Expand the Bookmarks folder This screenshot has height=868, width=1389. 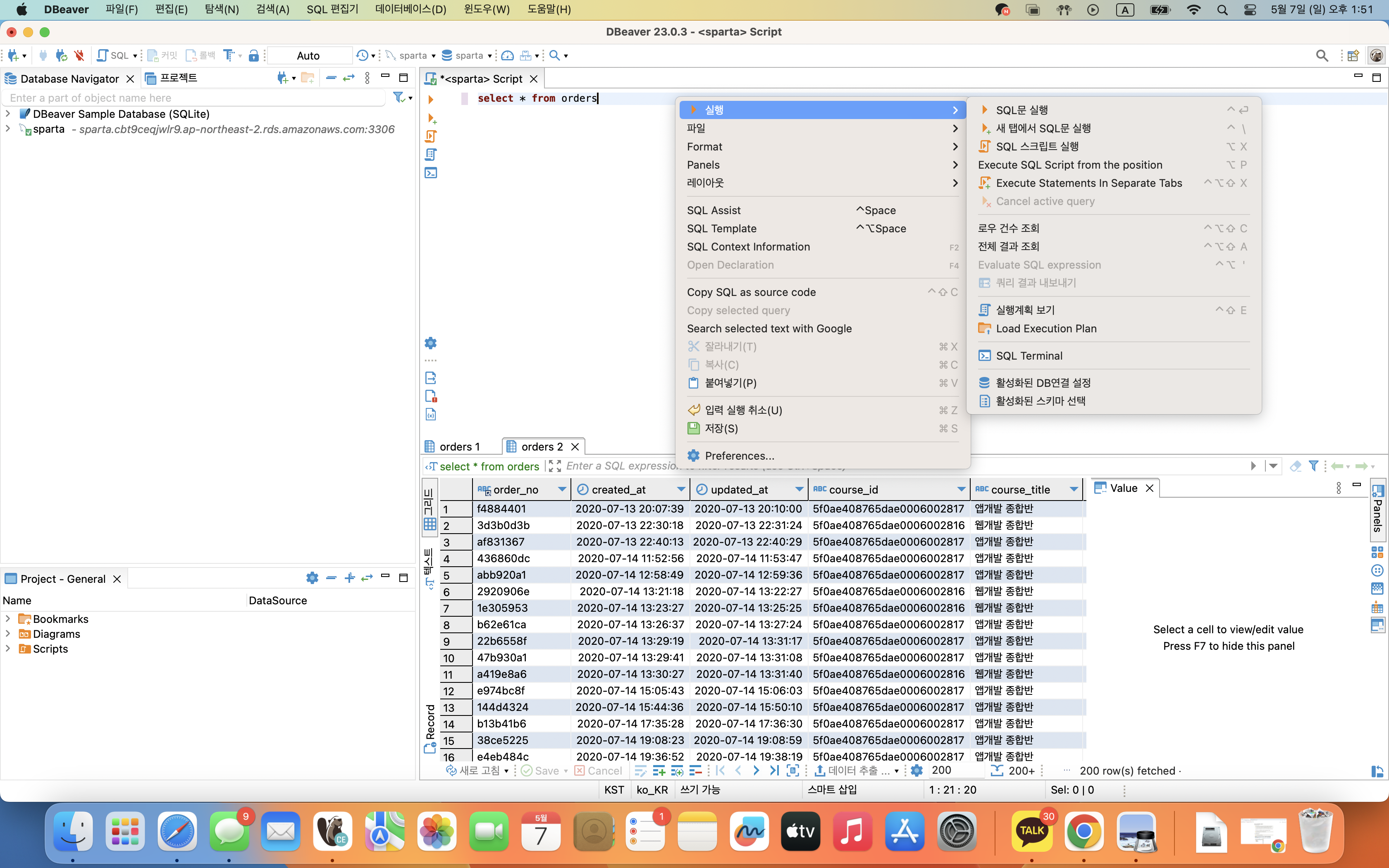[8, 619]
